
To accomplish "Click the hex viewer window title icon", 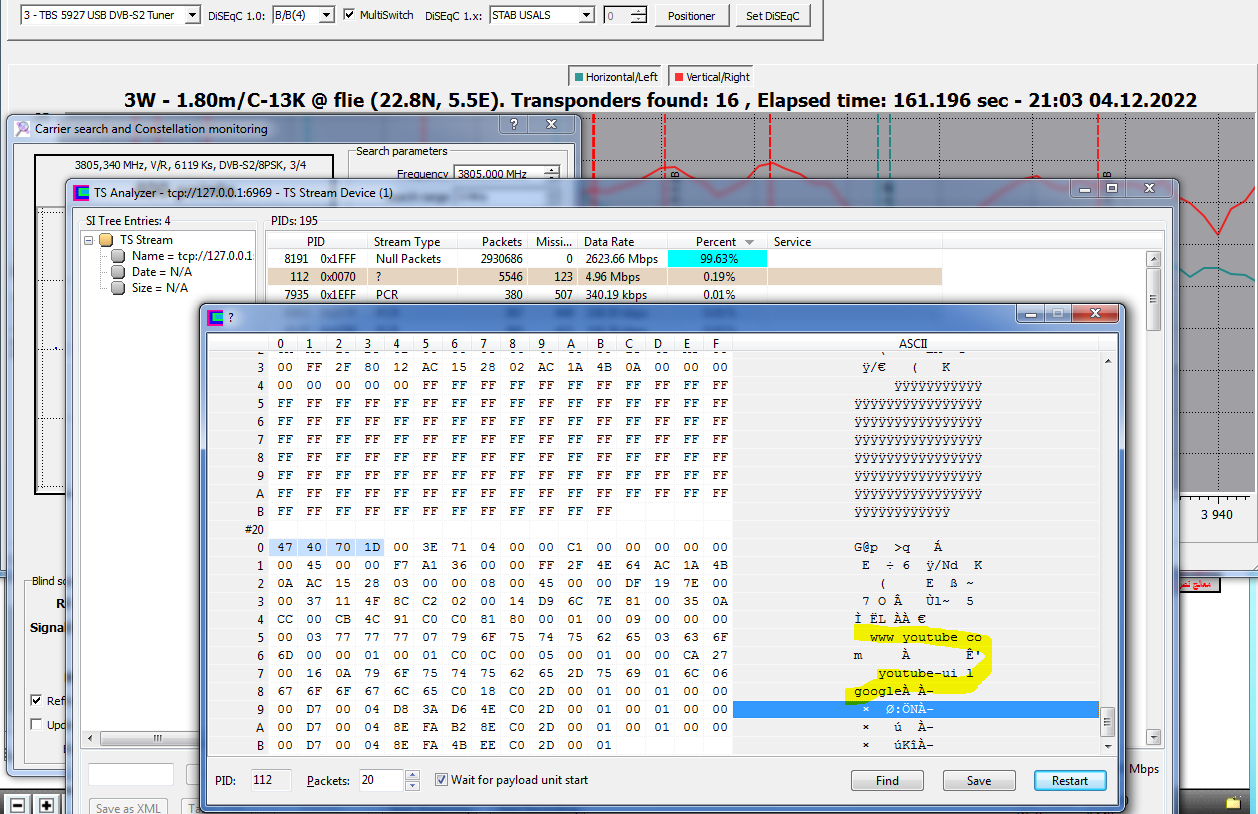I will (x=215, y=317).
